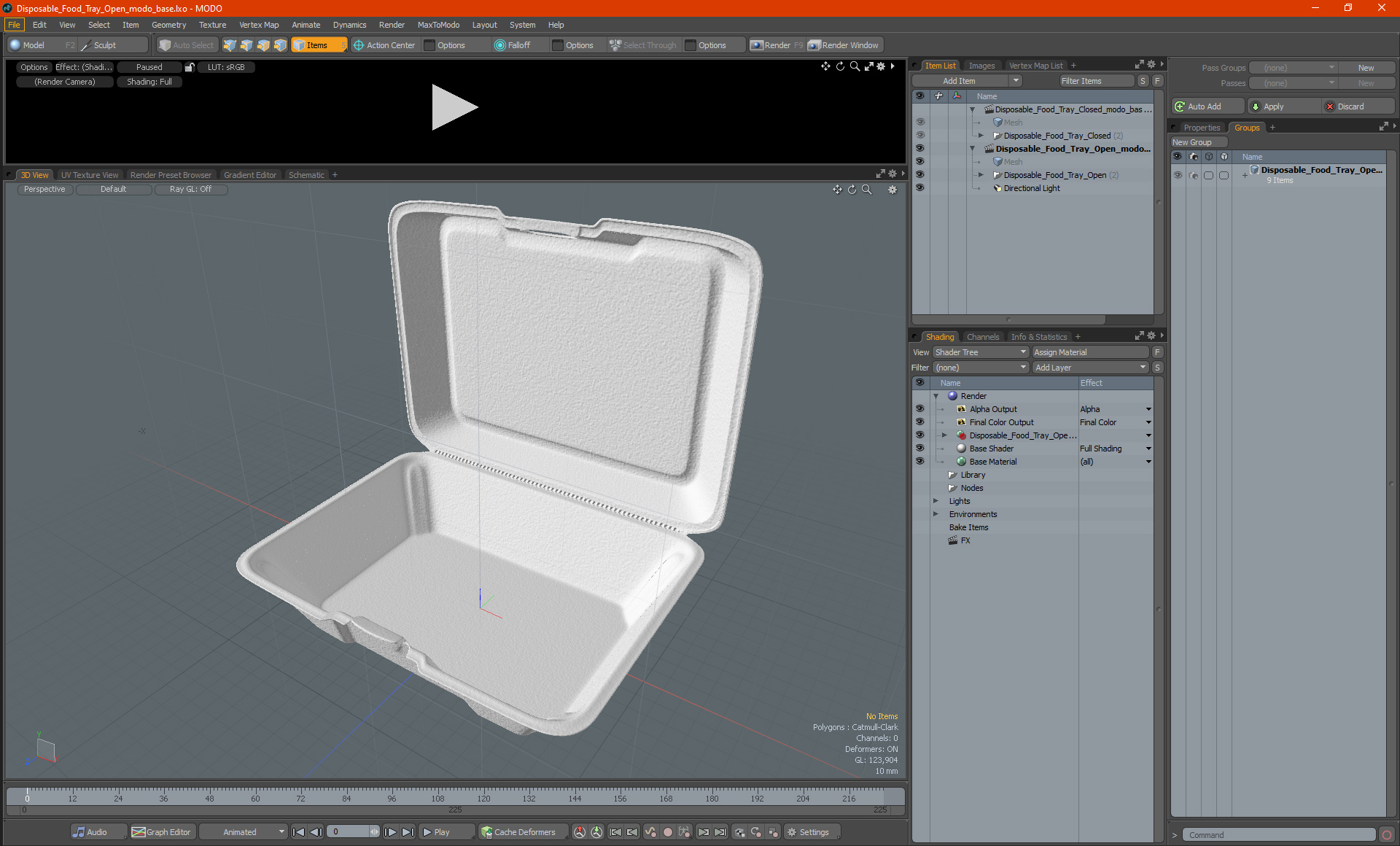Open timeline Settings gear
The width and height of the screenshot is (1400, 846).
pos(792,832)
